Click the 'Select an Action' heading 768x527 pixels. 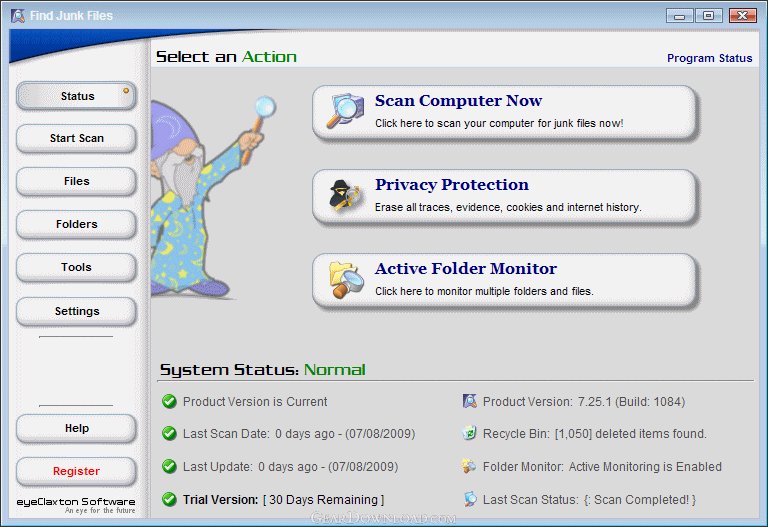pos(226,57)
